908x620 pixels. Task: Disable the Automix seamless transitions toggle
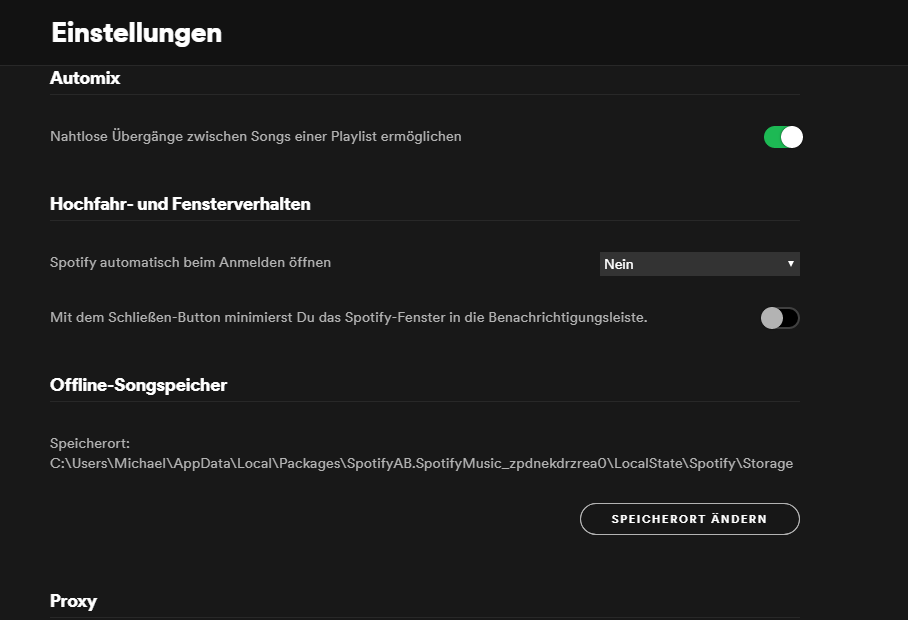783,137
